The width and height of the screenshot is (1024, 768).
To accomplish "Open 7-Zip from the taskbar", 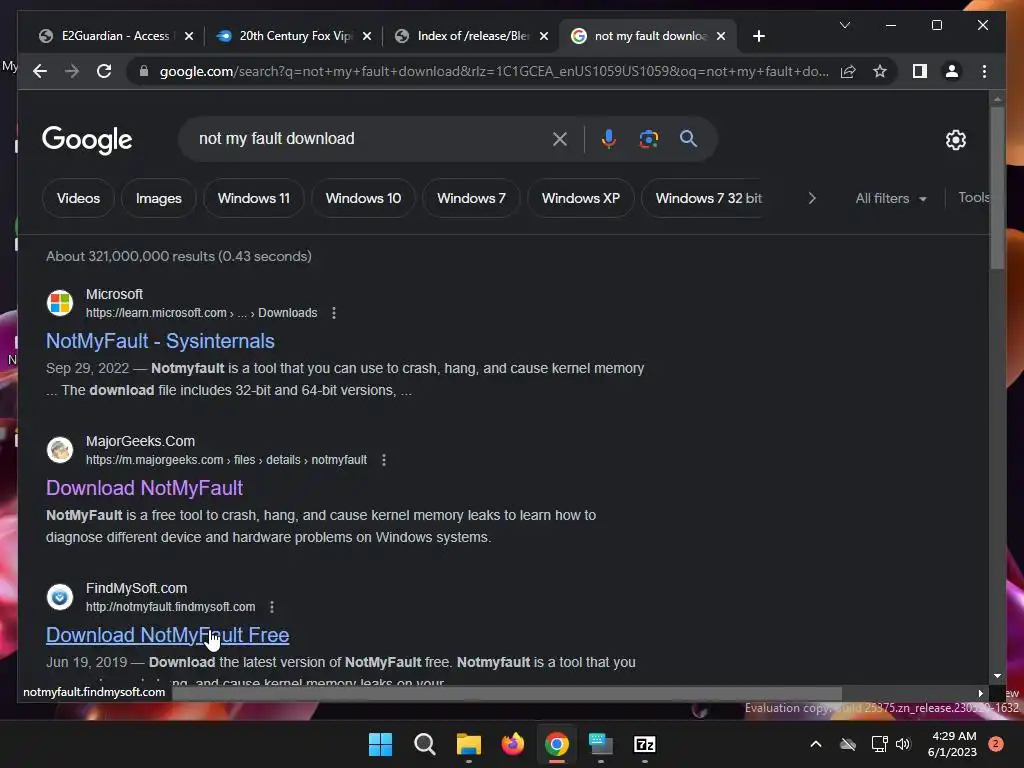I will 645,744.
